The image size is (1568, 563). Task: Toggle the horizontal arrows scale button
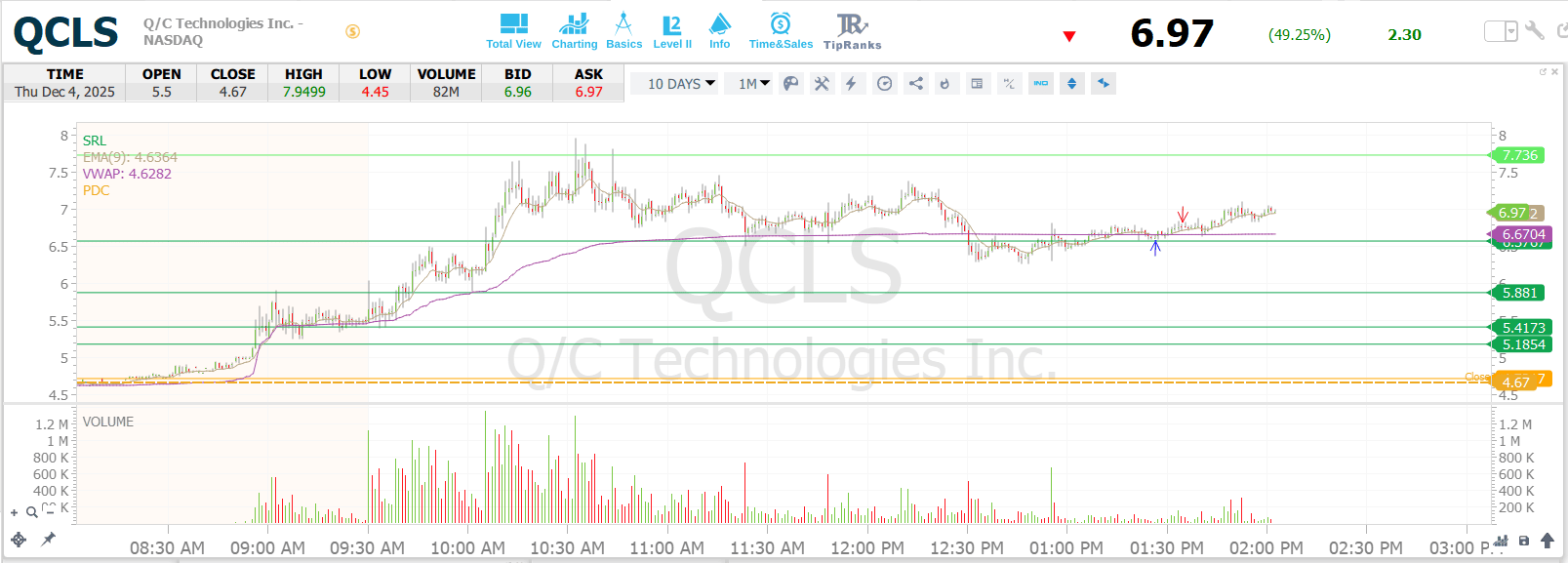pyautogui.click(x=1104, y=84)
